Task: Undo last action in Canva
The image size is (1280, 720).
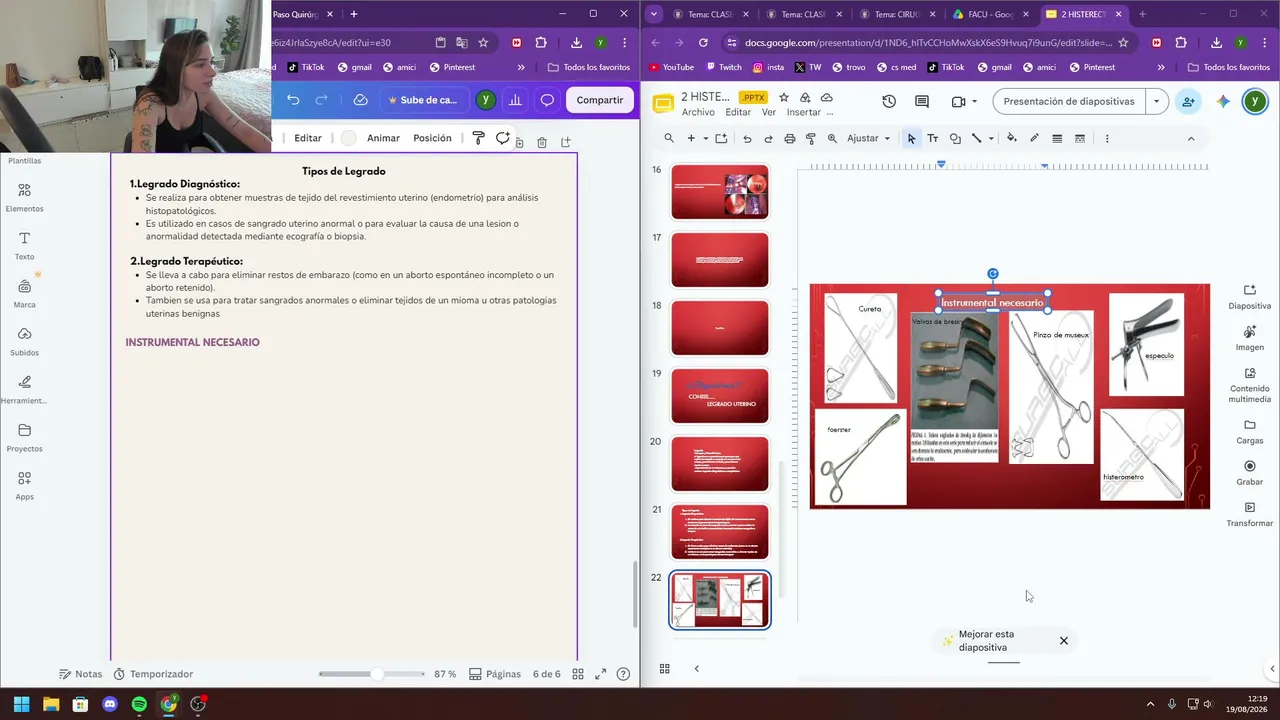Action: (293, 100)
